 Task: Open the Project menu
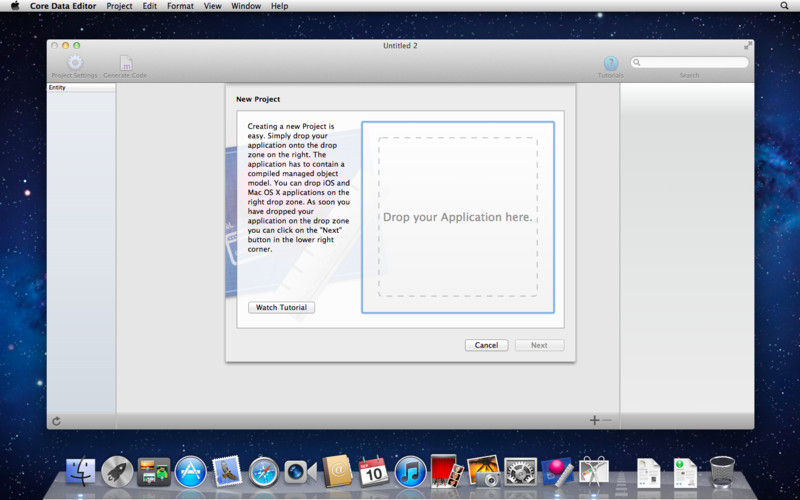tap(119, 6)
